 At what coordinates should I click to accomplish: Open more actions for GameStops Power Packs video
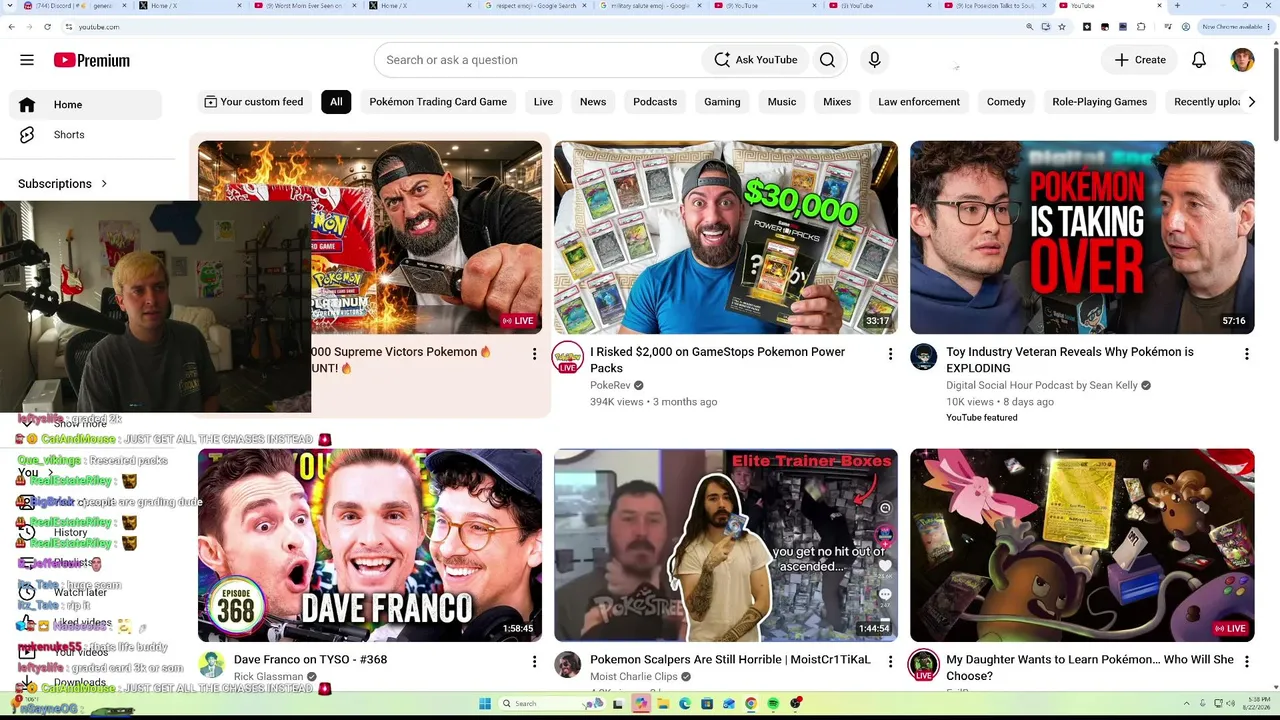(890, 354)
